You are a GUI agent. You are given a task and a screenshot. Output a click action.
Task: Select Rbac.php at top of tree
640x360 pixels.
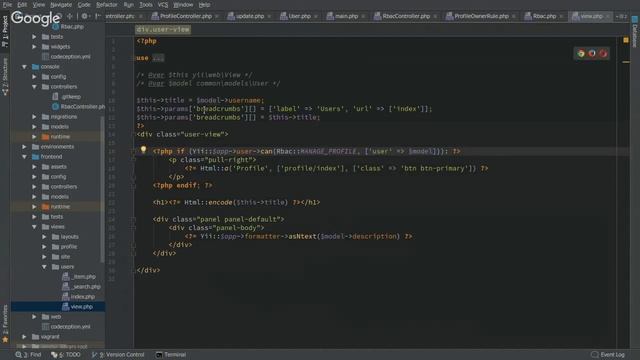68,27
